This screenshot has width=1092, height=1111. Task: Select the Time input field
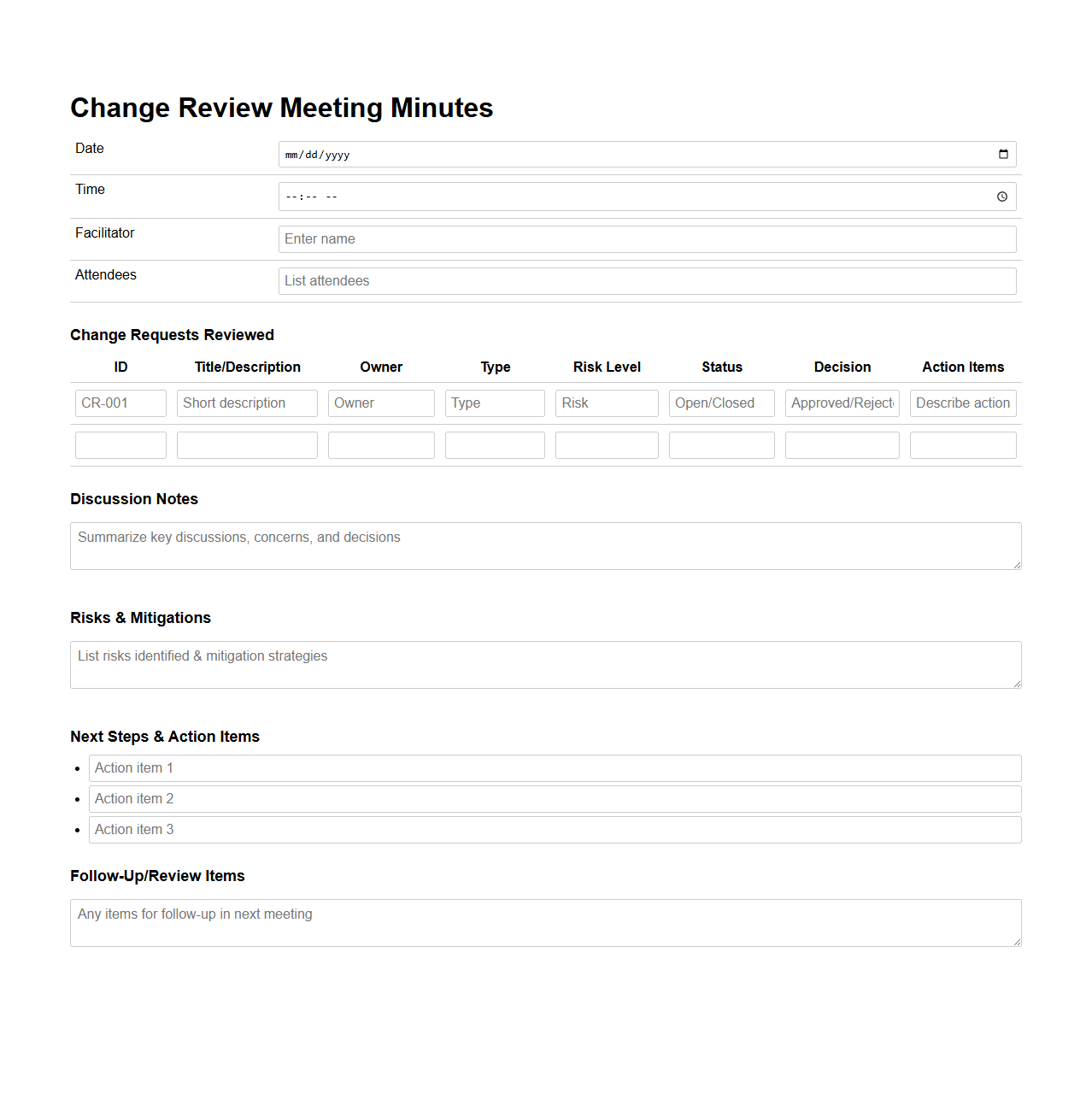(598, 196)
